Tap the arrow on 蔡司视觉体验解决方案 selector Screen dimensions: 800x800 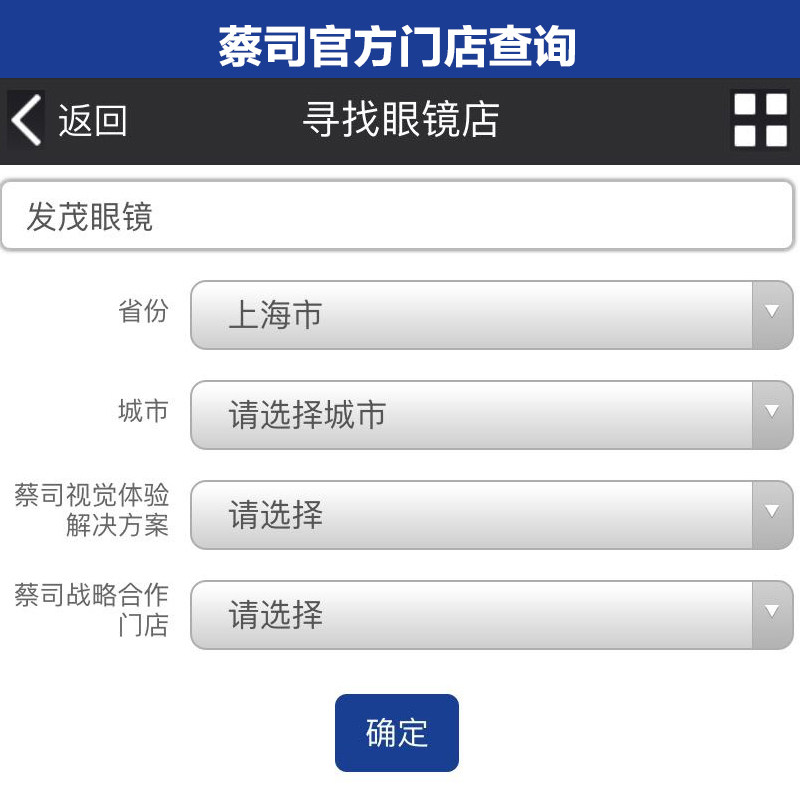pos(771,515)
